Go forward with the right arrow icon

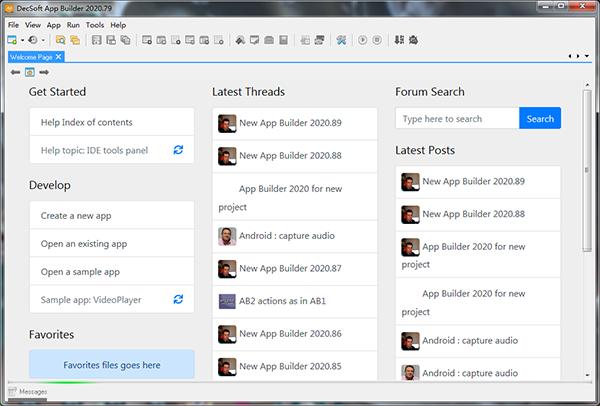coord(44,72)
